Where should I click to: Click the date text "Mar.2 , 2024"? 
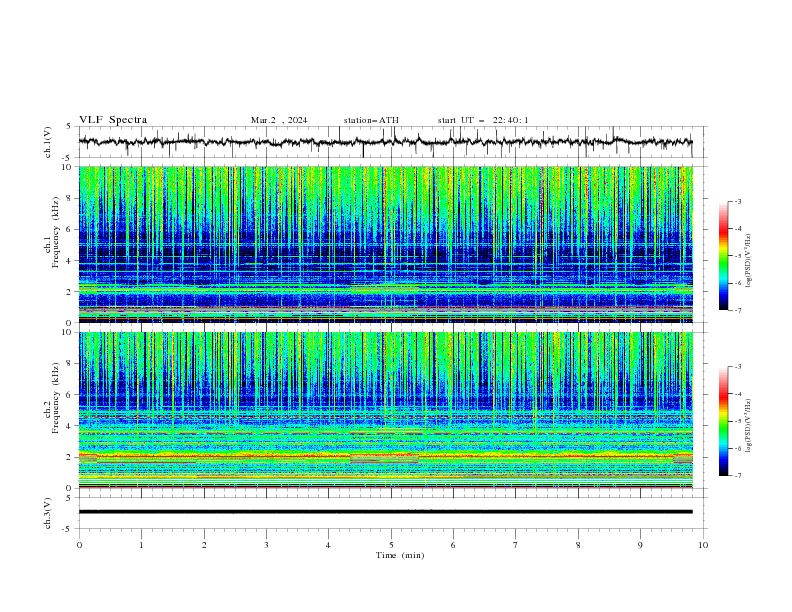point(279,120)
